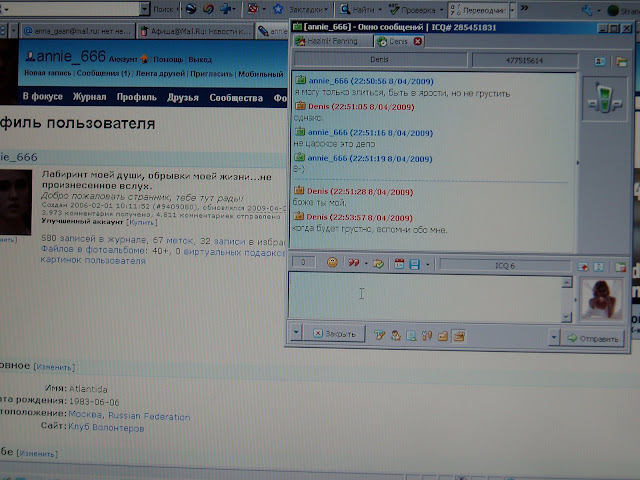
Task: Click the red swirl icon in browser toolbar
Action: coord(208,9)
